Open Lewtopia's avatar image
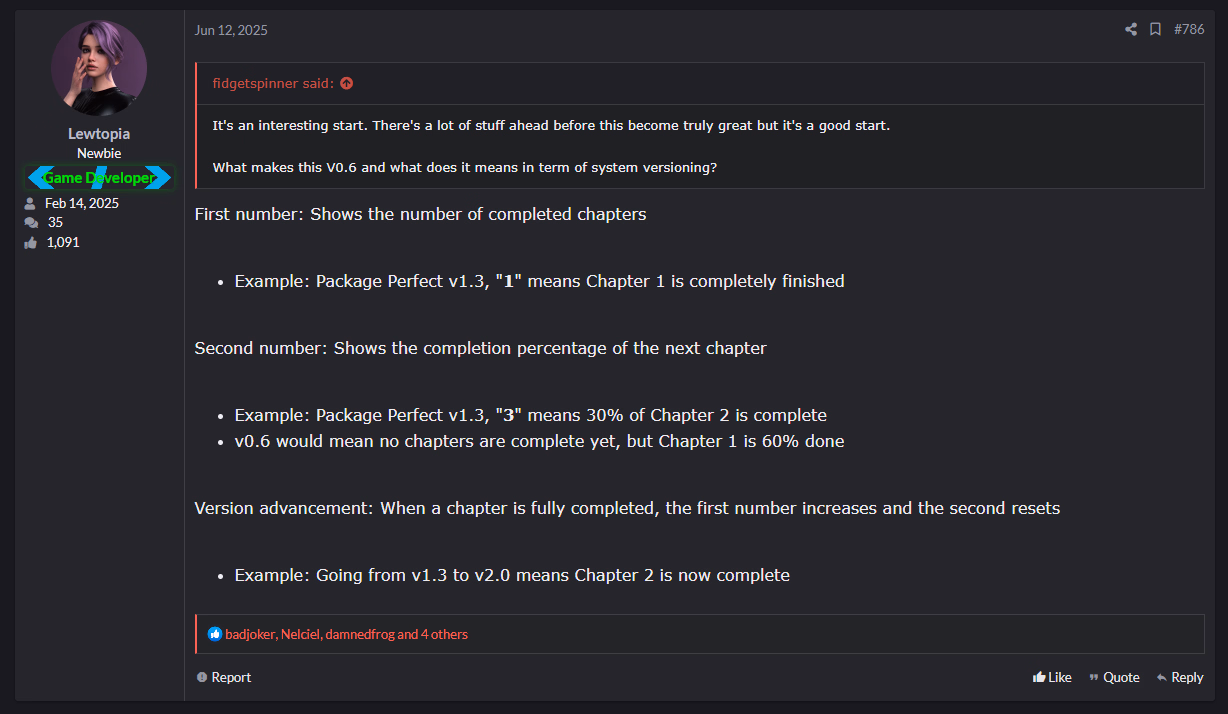 tap(99, 68)
